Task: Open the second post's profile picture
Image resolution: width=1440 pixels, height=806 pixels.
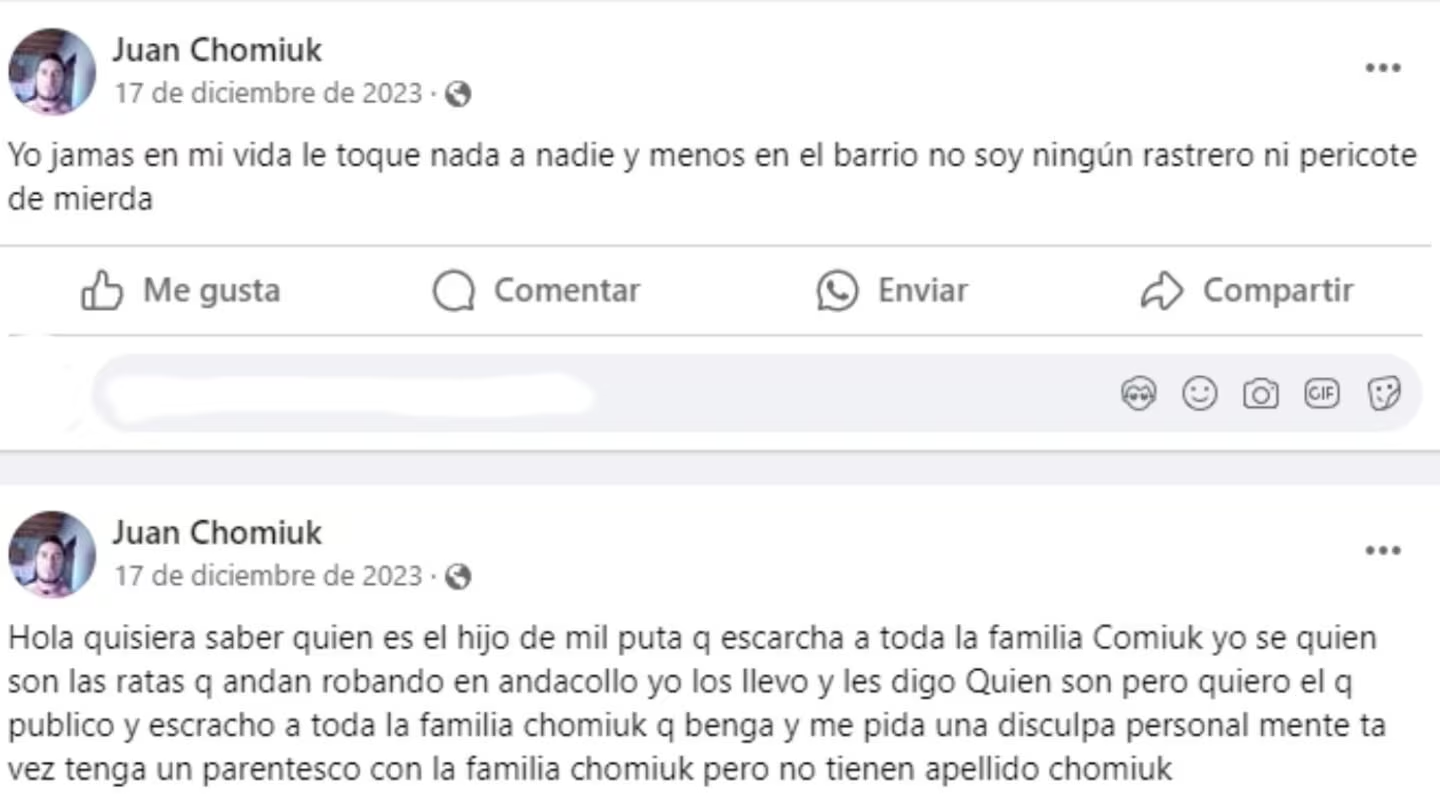Action: pos(52,555)
